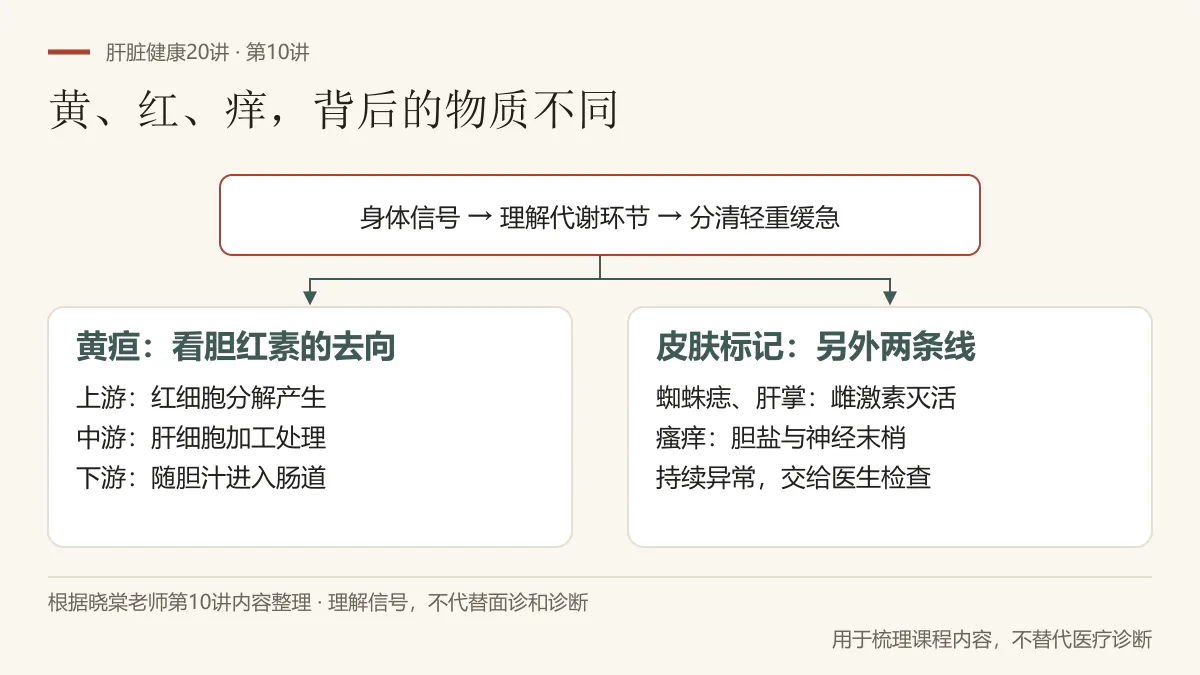Screen dimensions: 1200x675
Task: Click the line "持续异常，交给医生检查"
Action: pyautogui.click(x=794, y=478)
